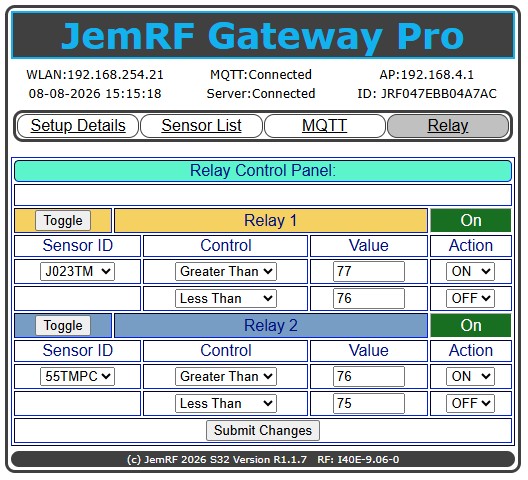Click the WLAN:192.168.254.21 address text
Viewport: 528px width, 480px height.
pyautogui.click(x=95, y=74)
